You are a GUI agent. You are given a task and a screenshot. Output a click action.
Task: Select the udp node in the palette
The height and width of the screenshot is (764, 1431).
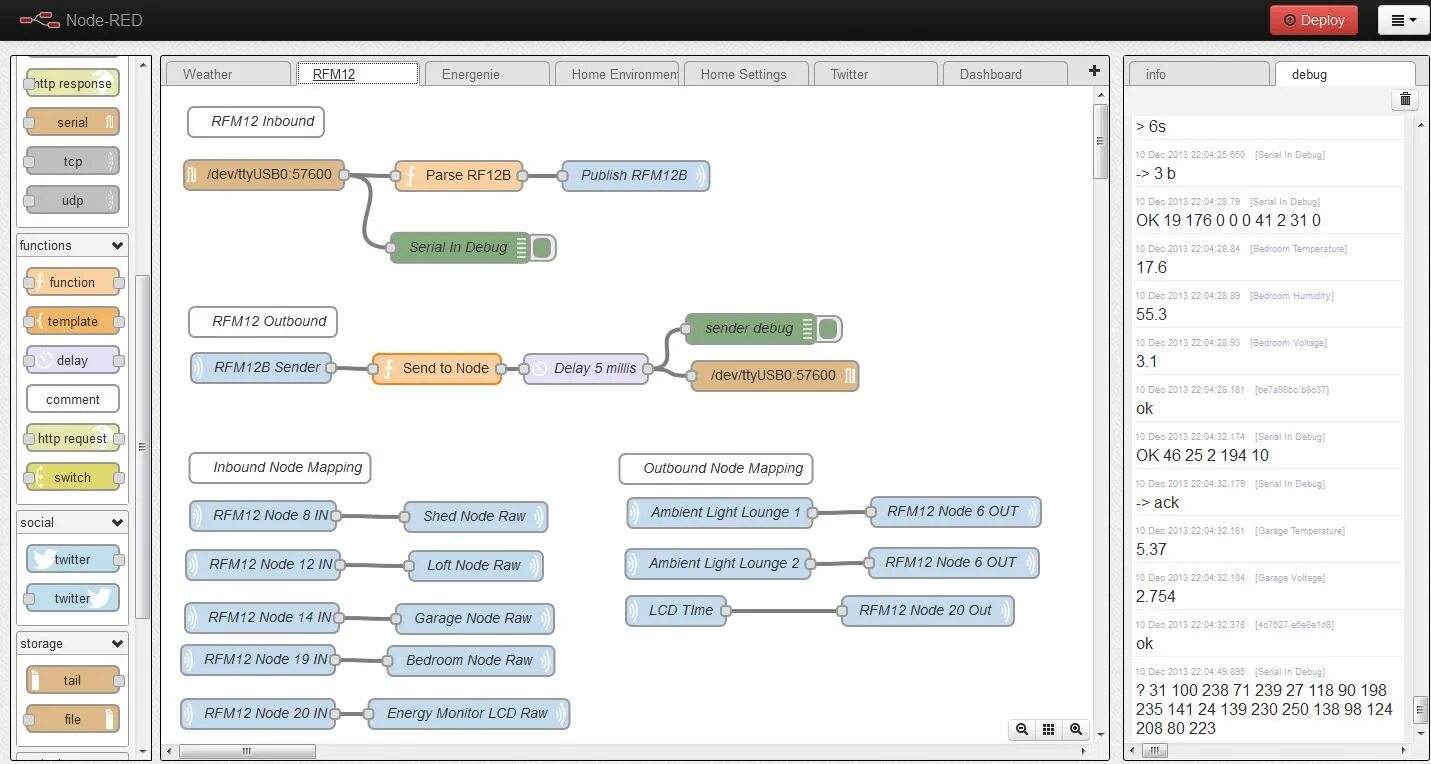pyautogui.click(x=71, y=199)
